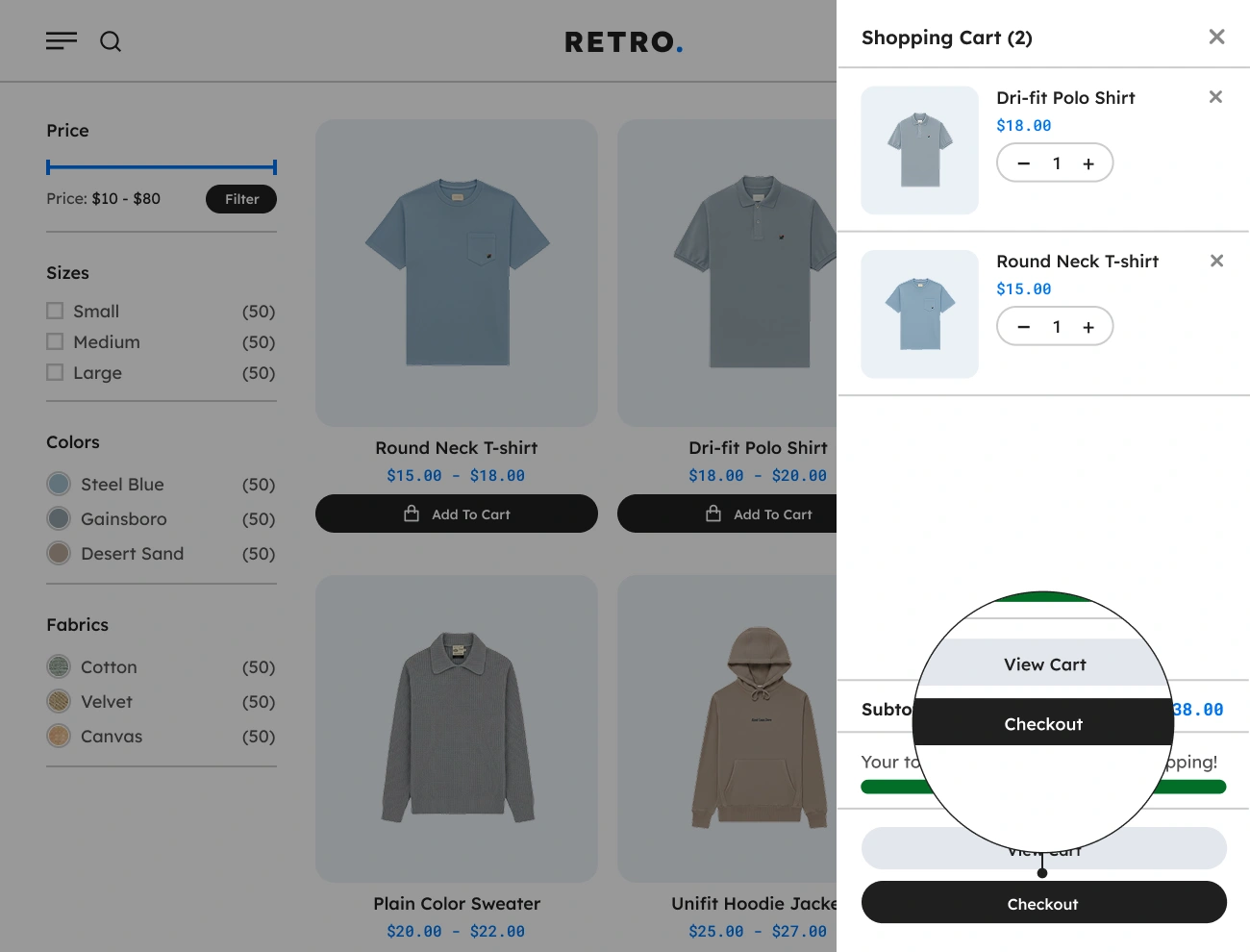
Task: Remove Dri-fit Polo Shirt from cart
Action: pyautogui.click(x=1215, y=97)
